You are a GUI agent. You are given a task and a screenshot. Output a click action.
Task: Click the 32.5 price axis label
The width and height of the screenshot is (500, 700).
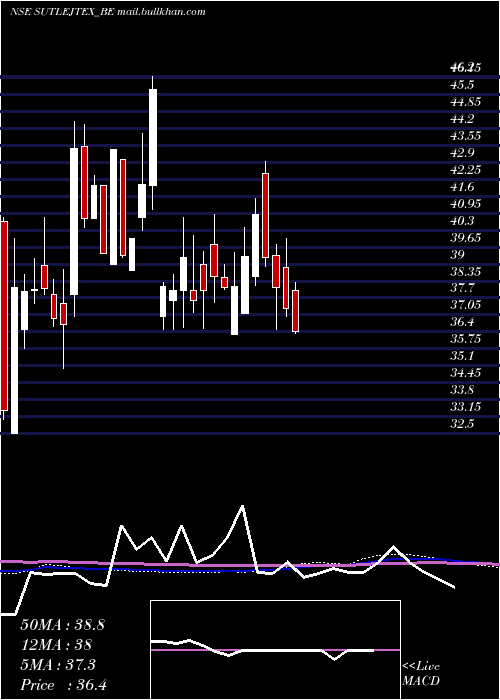click(462, 425)
